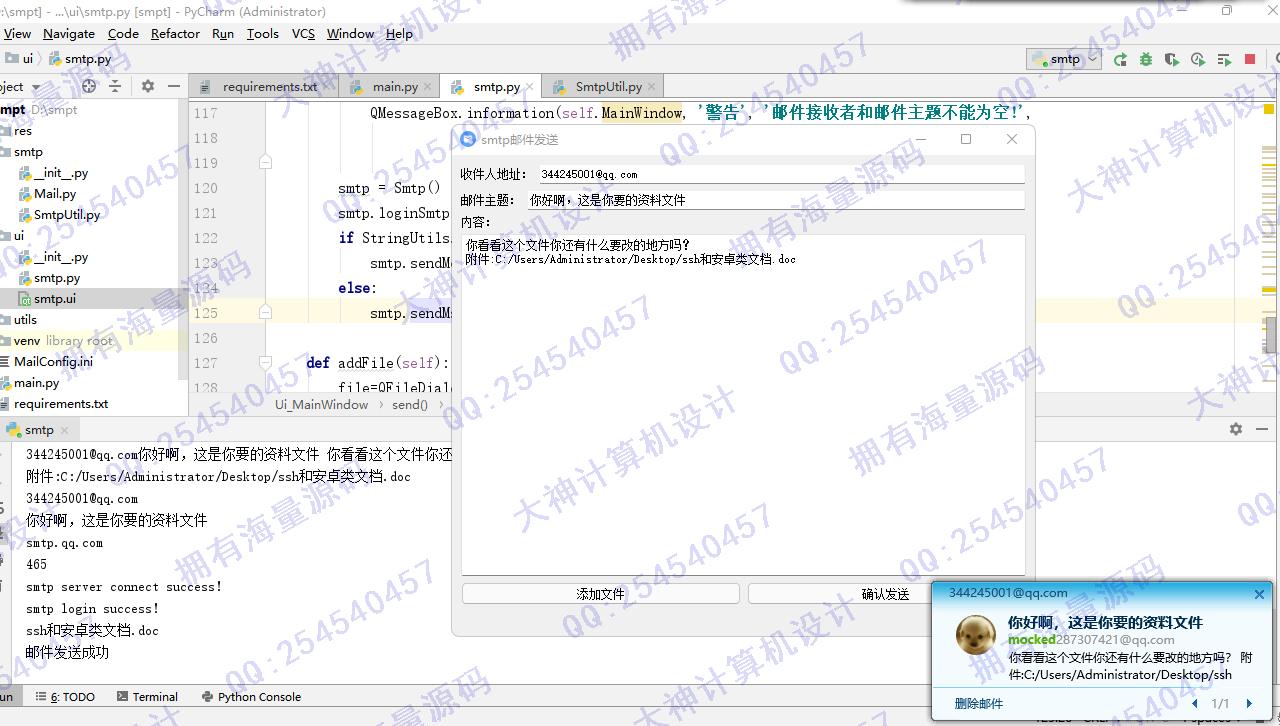
Task: Maximize the smtp邮件发送 window
Action: [x=966, y=139]
